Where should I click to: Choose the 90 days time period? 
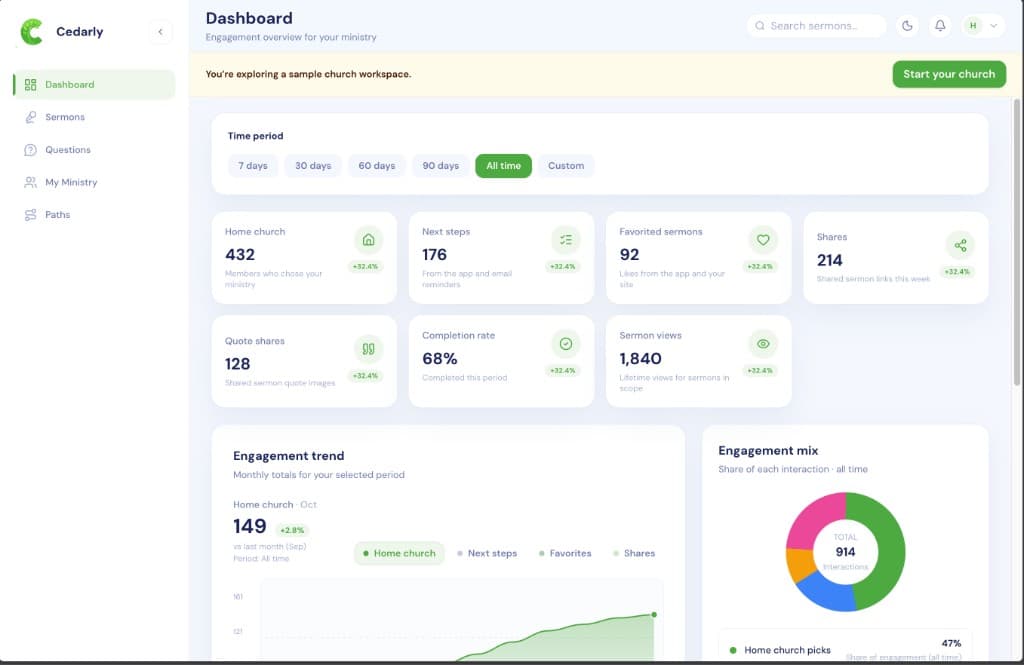tap(441, 166)
